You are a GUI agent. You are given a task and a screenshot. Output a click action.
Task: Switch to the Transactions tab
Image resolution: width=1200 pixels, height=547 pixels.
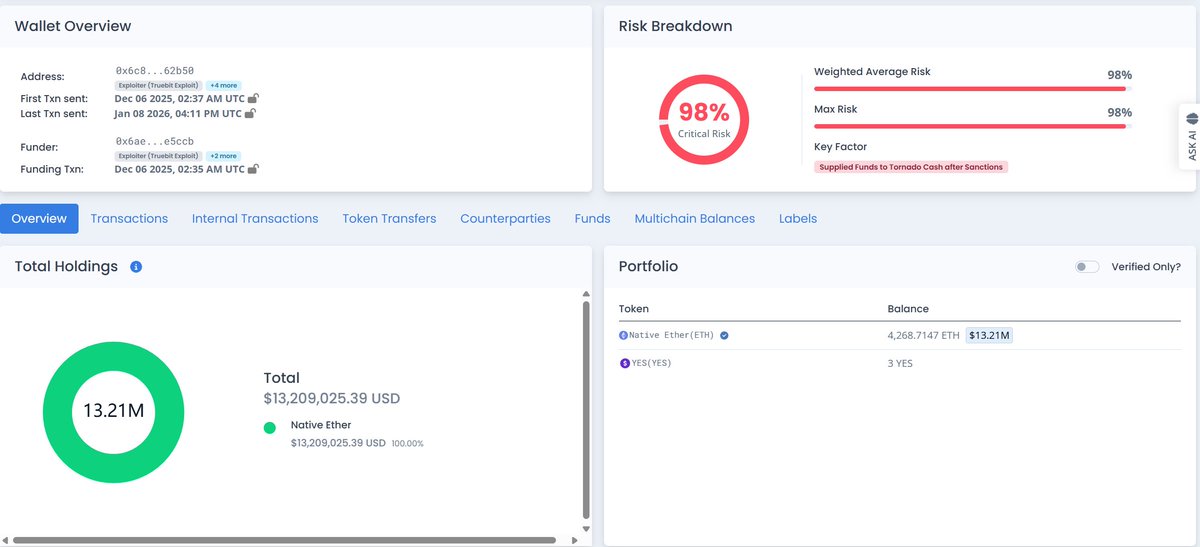(x=129, y=218)
